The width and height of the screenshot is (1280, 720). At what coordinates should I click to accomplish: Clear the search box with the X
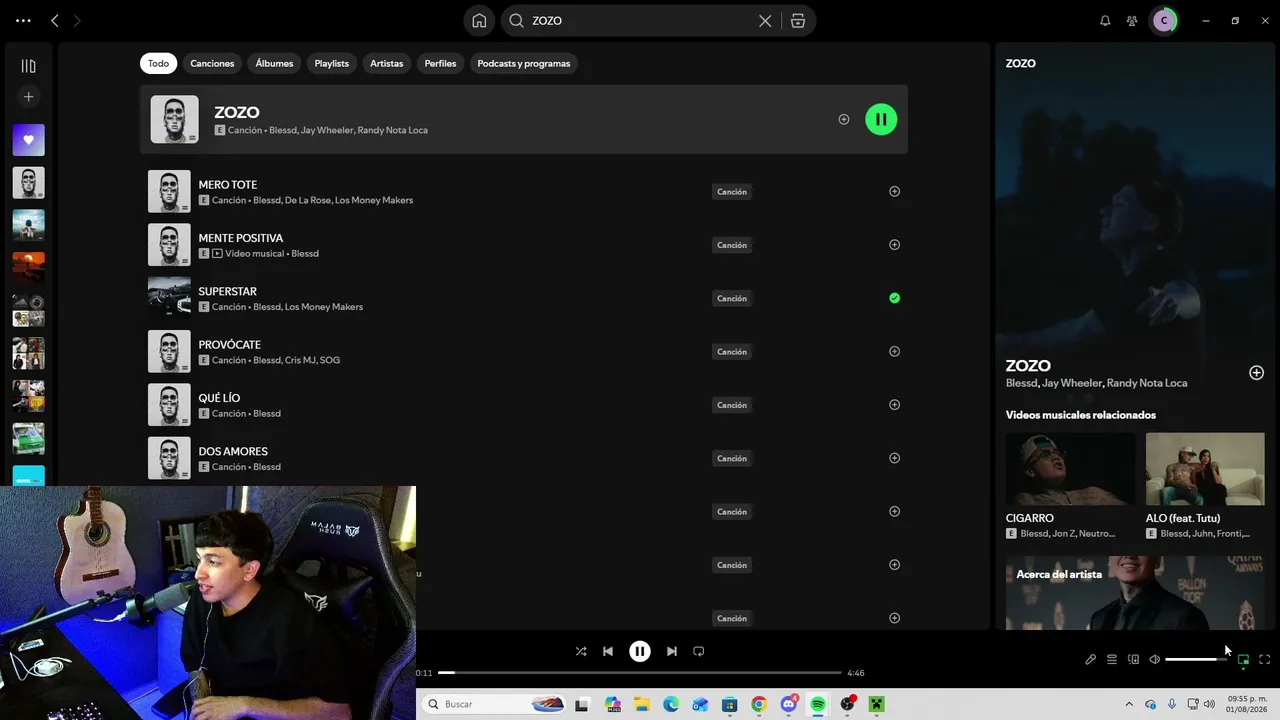pos(765,20)
